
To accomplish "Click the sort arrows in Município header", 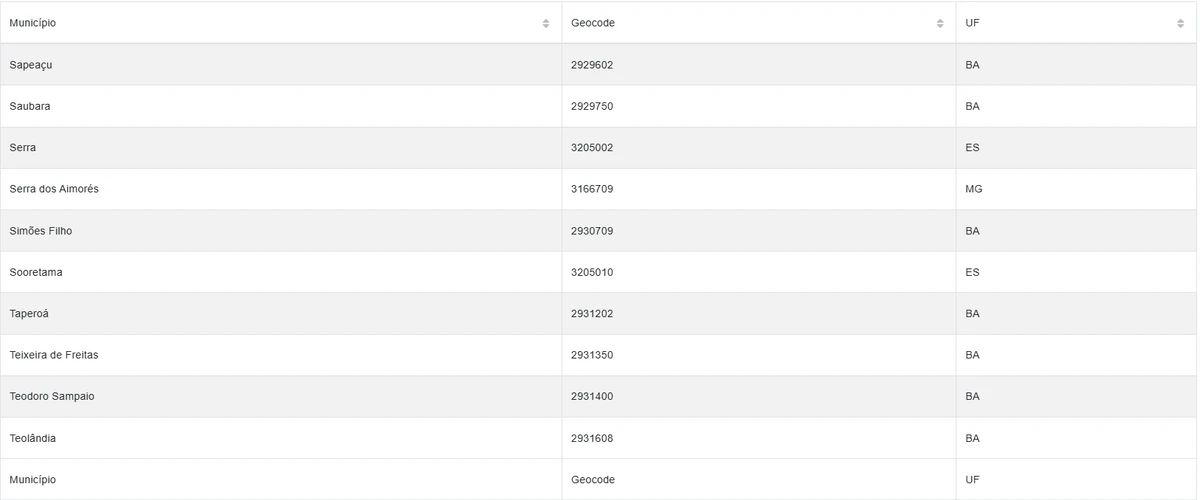I will click(x=546, y=23).
